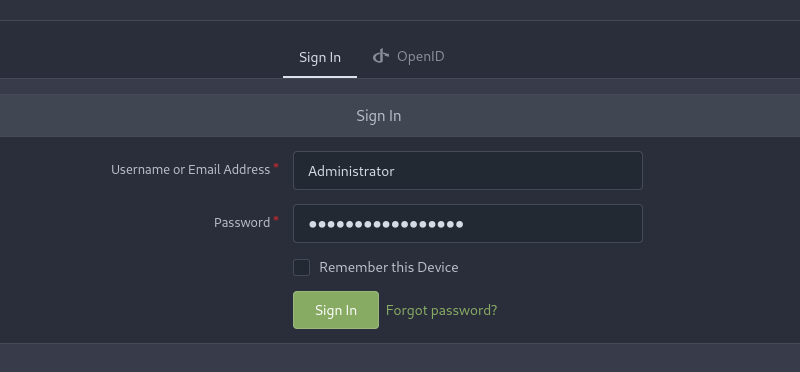Click the 'Remember this Device' label text
The image size is (800, 372).
tap(389, 267)
